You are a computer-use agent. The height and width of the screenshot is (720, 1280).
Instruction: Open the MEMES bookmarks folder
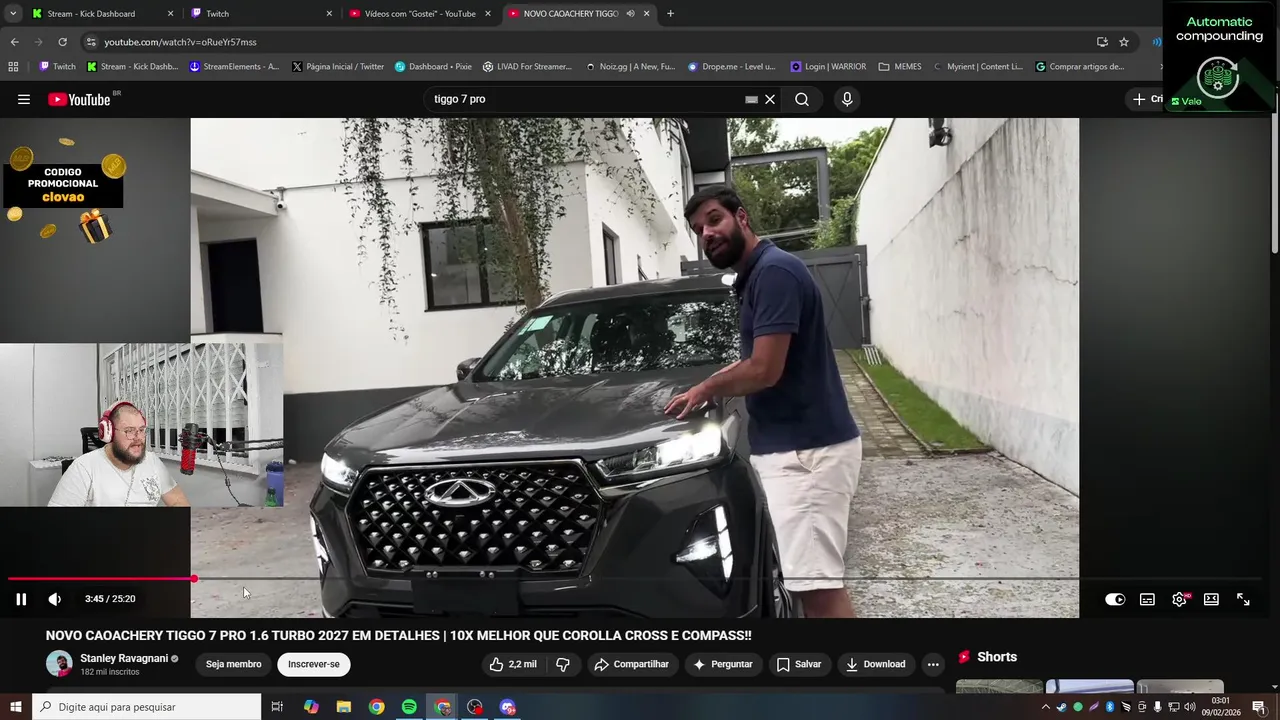coord(900,67)
